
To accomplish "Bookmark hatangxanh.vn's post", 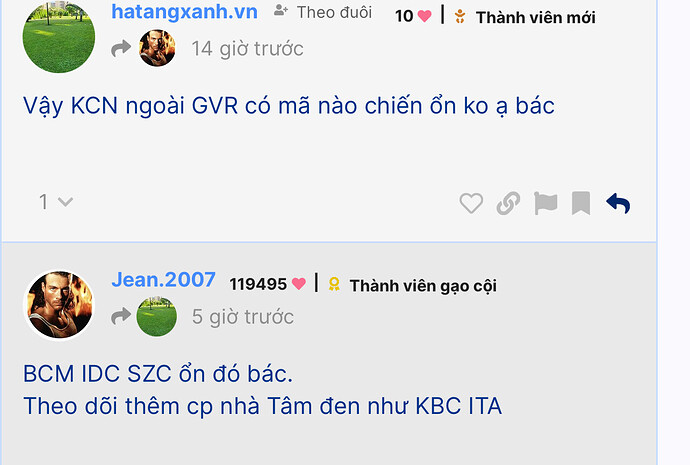I will point(581,203).
